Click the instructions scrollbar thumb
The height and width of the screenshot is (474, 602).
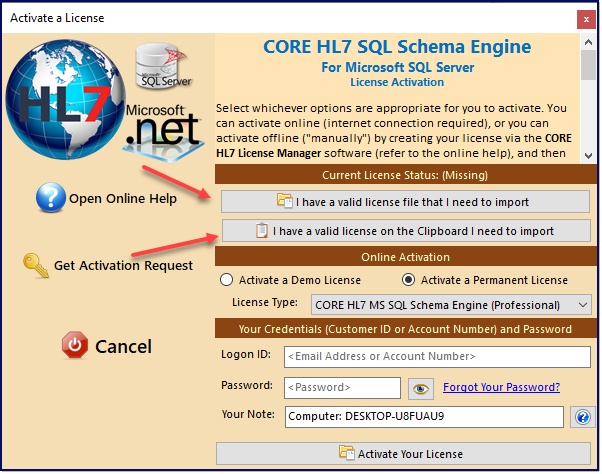click(588, 65)
